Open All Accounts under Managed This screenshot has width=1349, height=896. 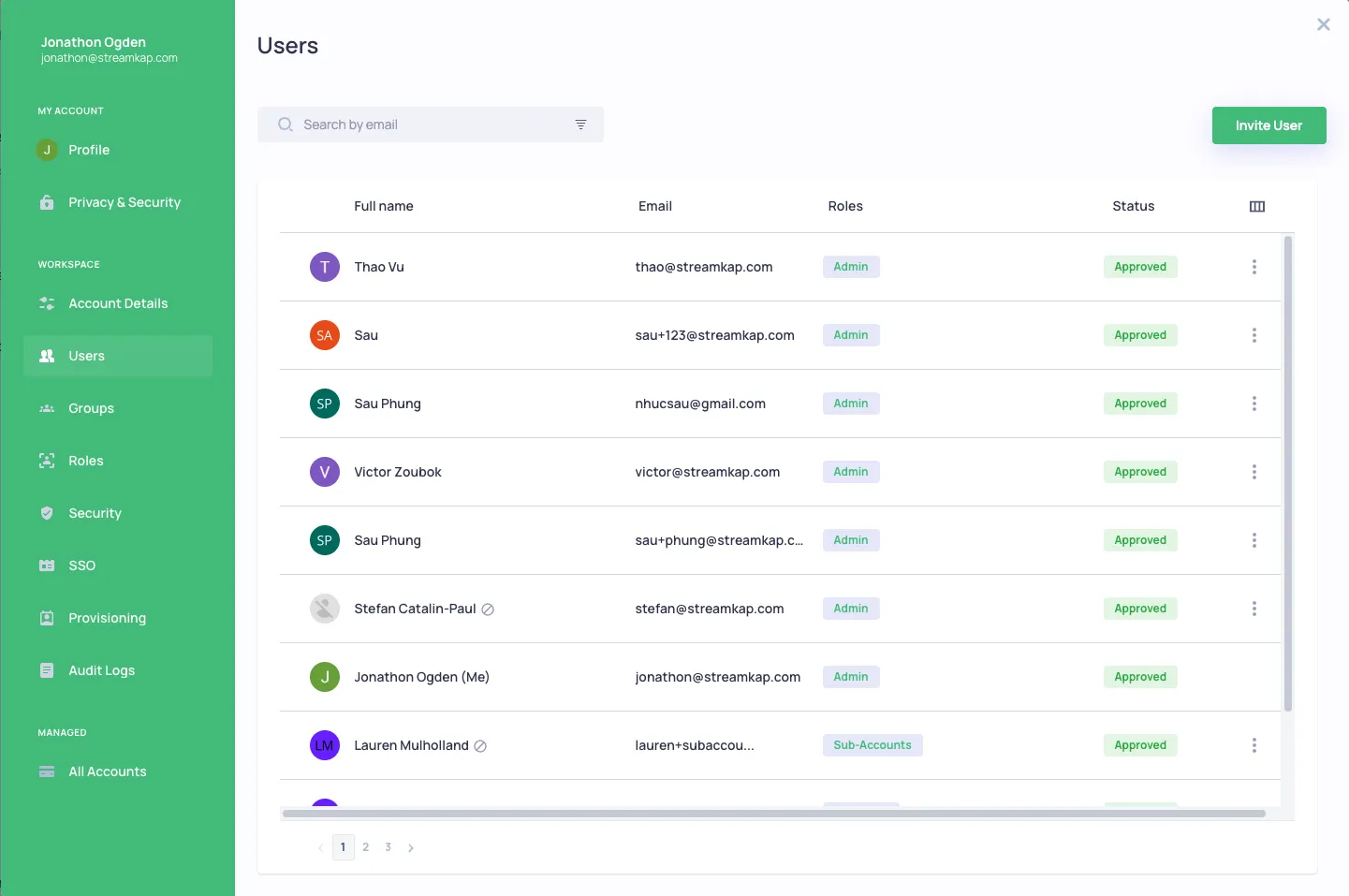point(118,771)
